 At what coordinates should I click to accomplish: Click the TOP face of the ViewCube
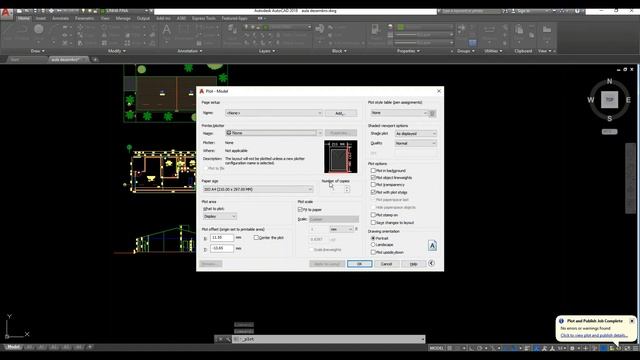pos(609,100)
